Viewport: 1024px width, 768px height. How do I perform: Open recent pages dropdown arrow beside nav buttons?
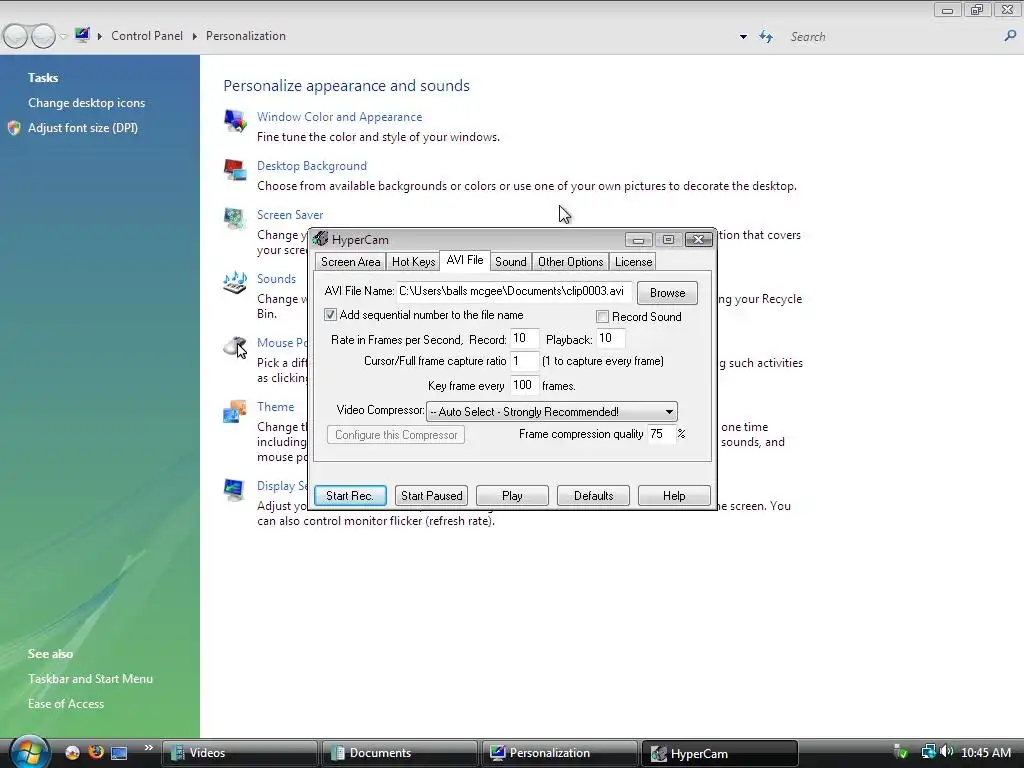click(63, 37)
